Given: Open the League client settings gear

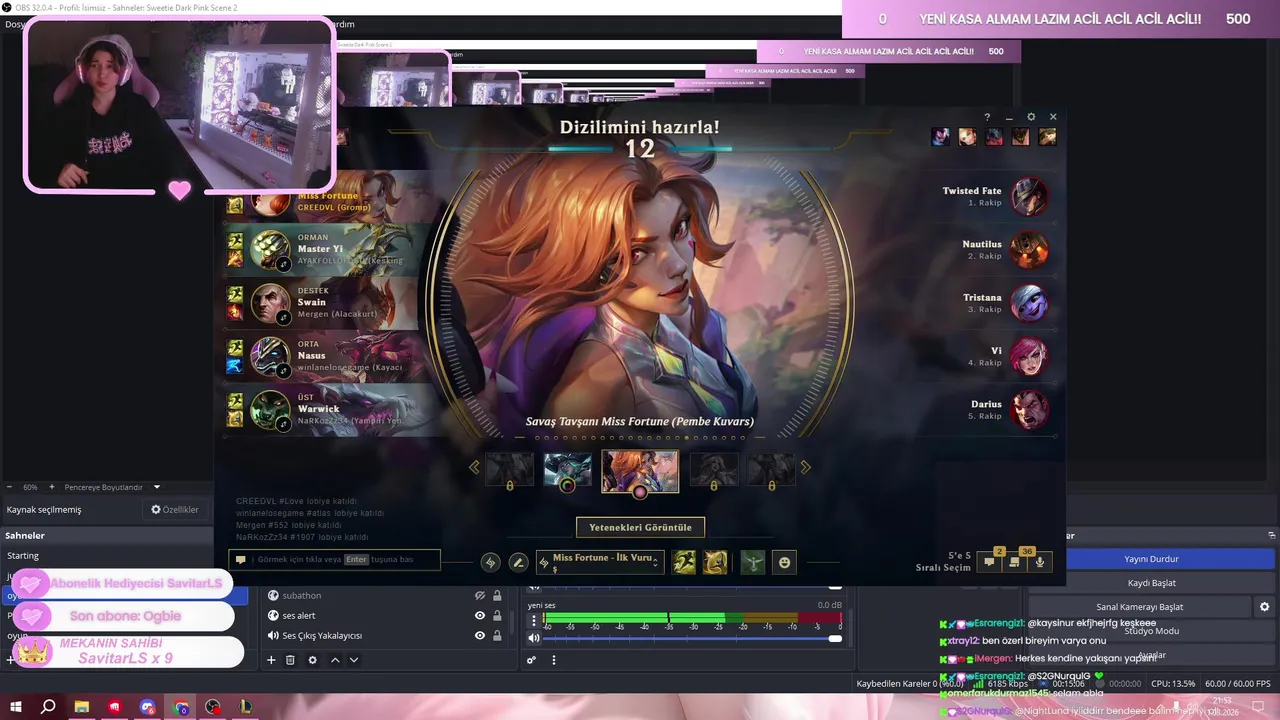Looking at the screenshot, I should [x=1031, y=117].
